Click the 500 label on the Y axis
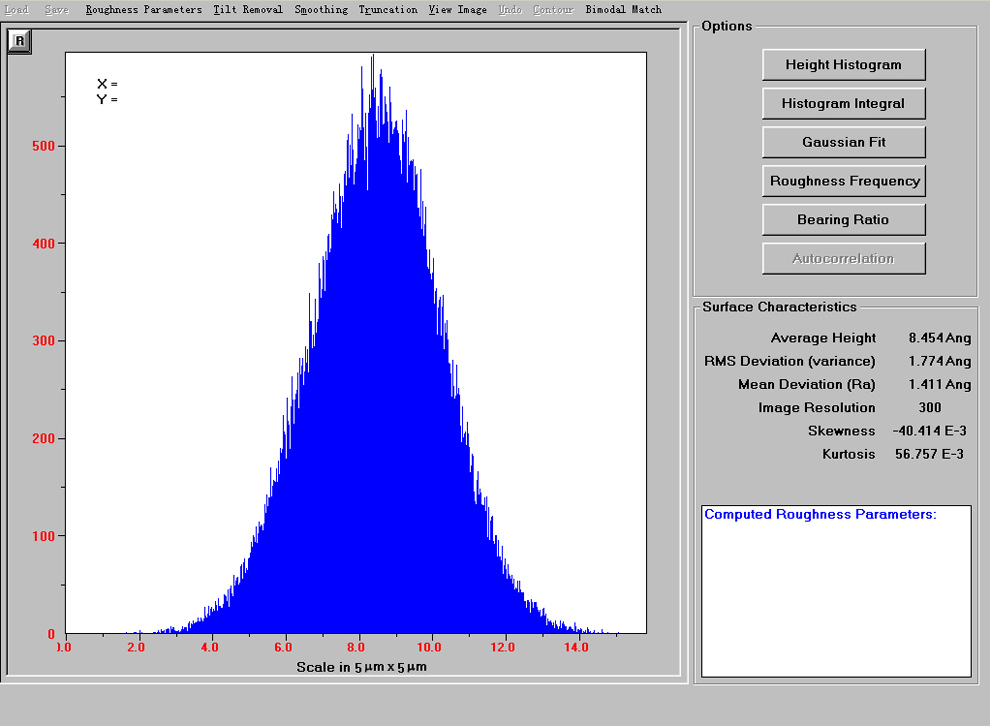Viewport: 990px width, 726px height. [44, 146]
